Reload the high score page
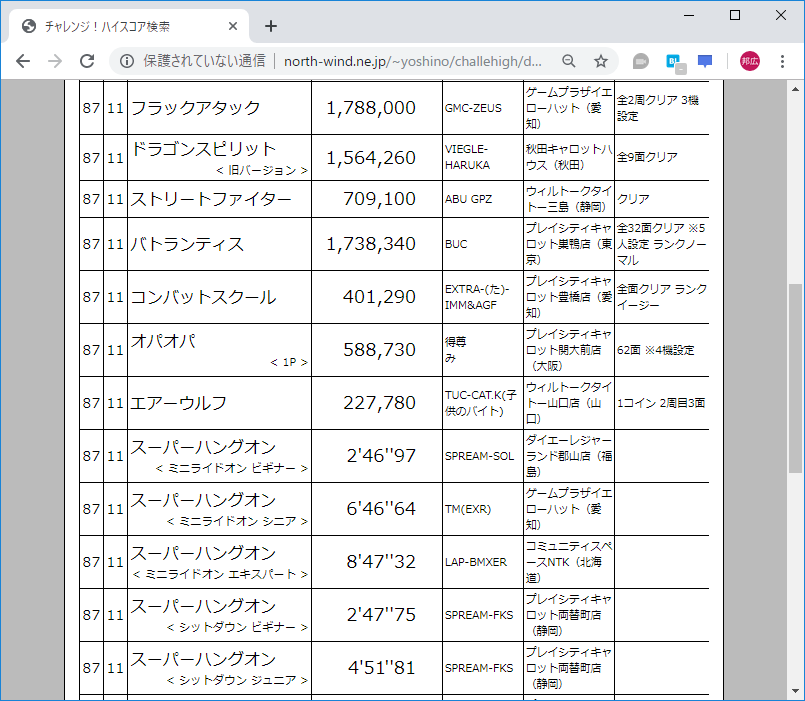This screenshot has height=701, width=805. point(88,61)
